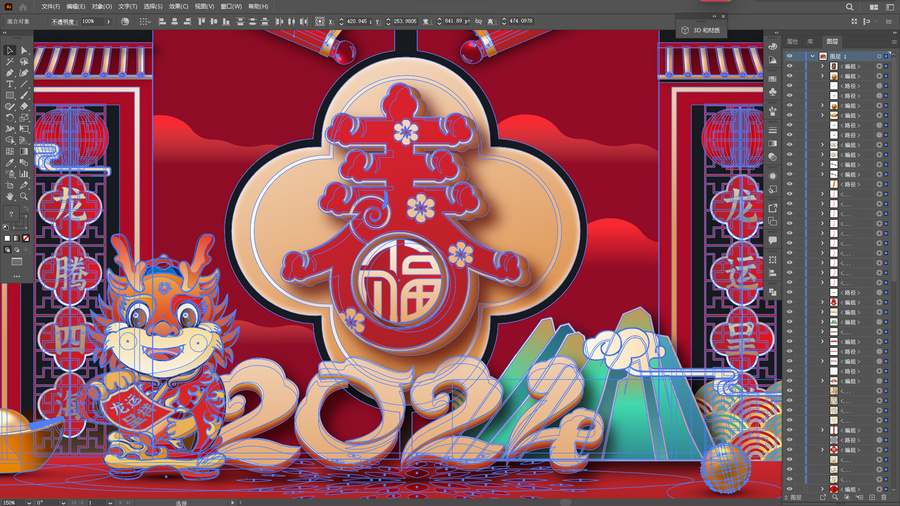Select the Rotate tool

10,118
